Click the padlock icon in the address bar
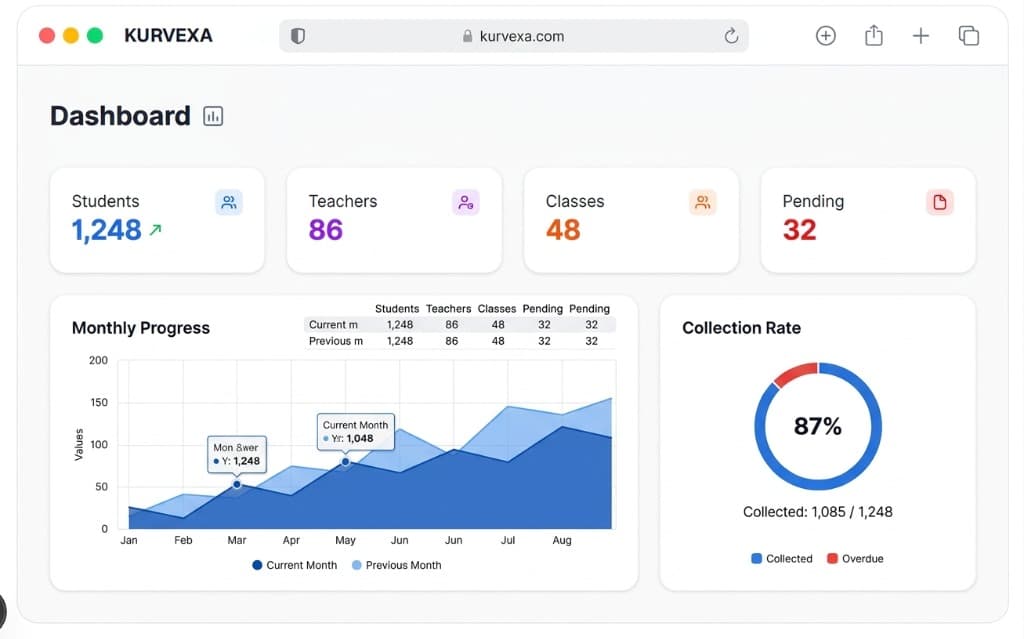Viewport: 1024px width, 639px height. 468,36
